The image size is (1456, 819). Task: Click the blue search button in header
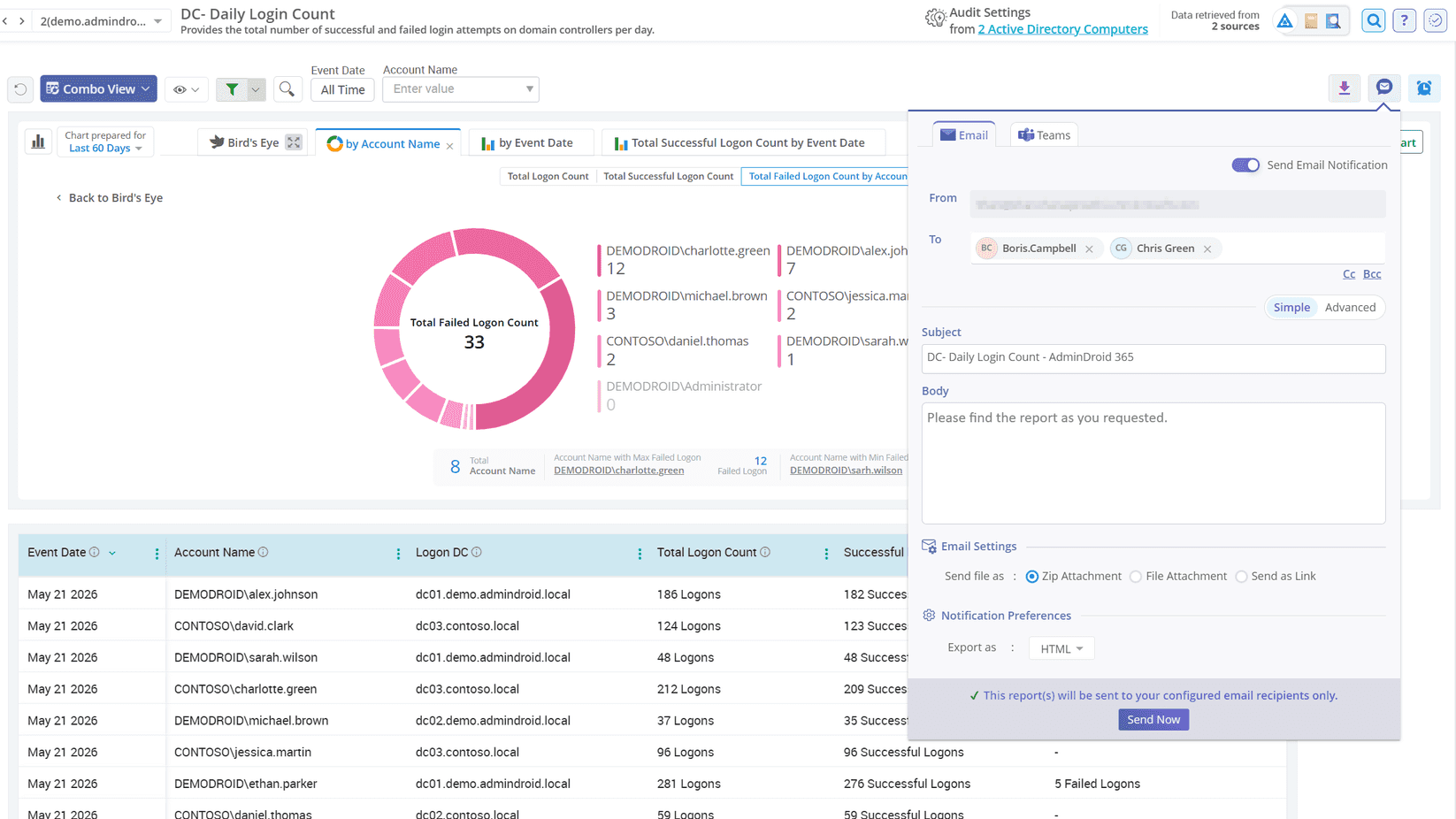(1373, 20)
